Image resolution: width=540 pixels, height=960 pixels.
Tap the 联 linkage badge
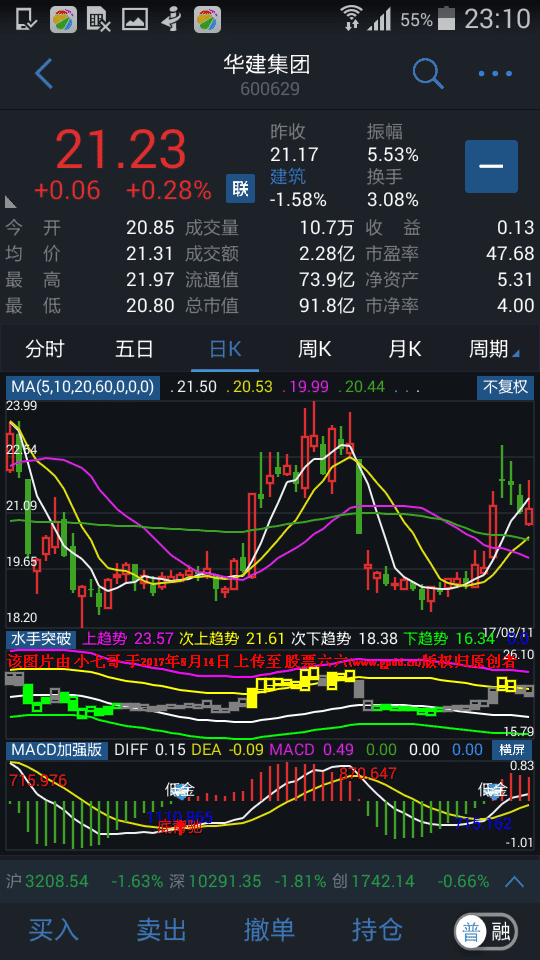click(x=240, y=189)
